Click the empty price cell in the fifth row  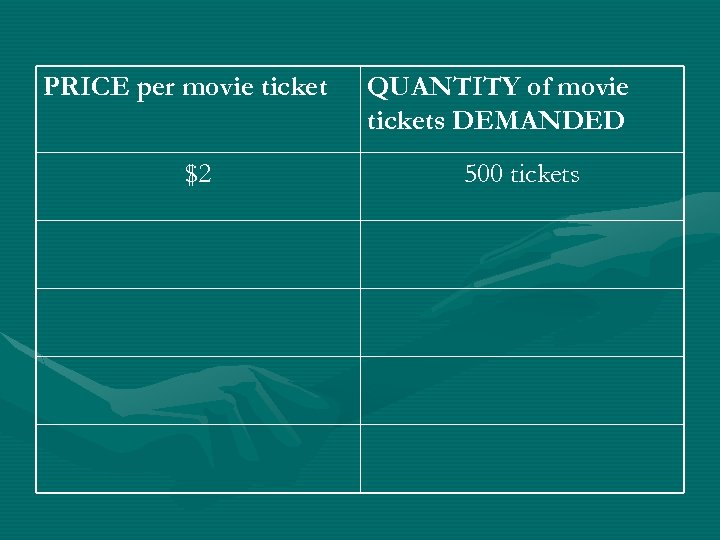198,390
